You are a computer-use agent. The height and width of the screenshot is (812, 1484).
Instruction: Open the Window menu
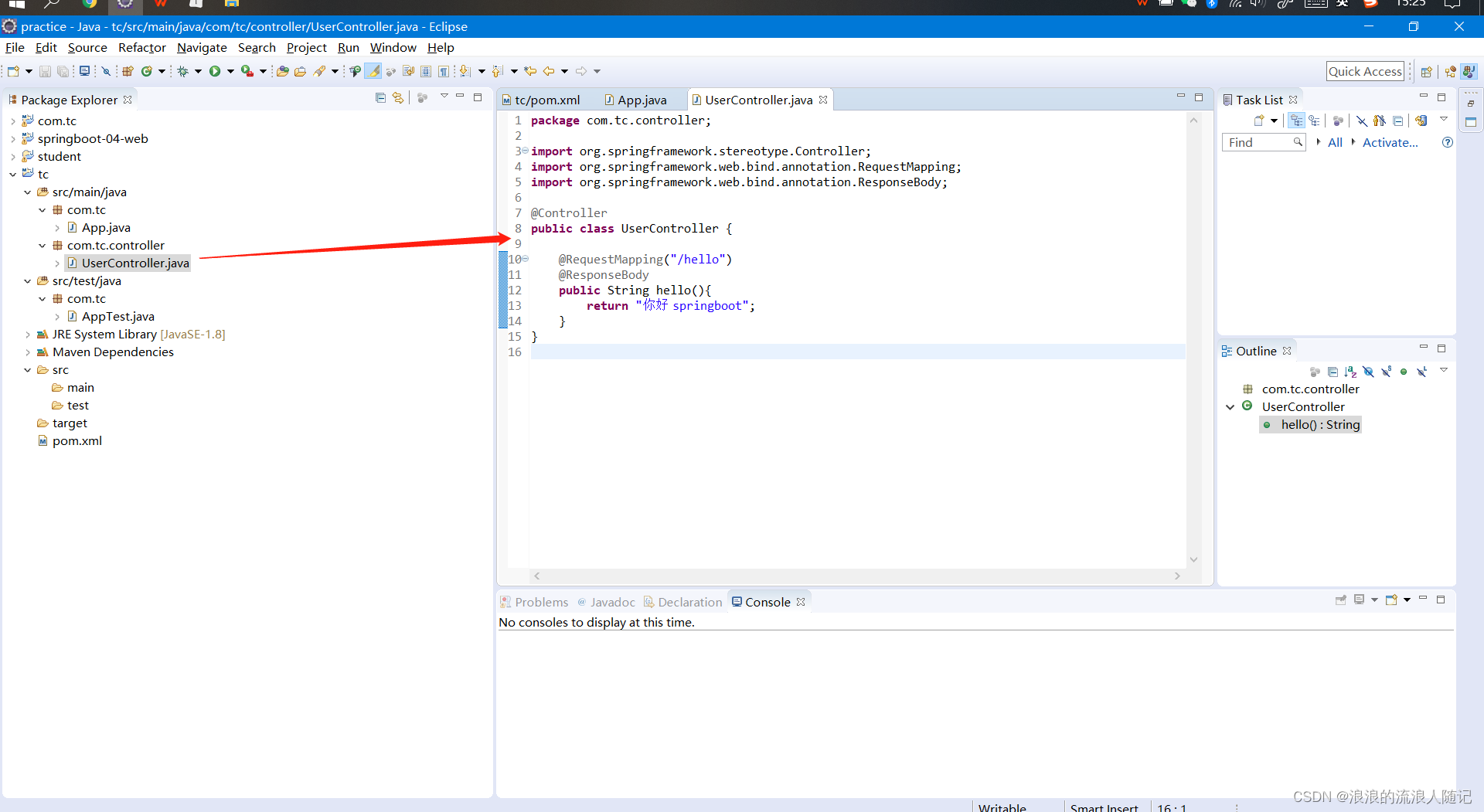click(393, 48)
